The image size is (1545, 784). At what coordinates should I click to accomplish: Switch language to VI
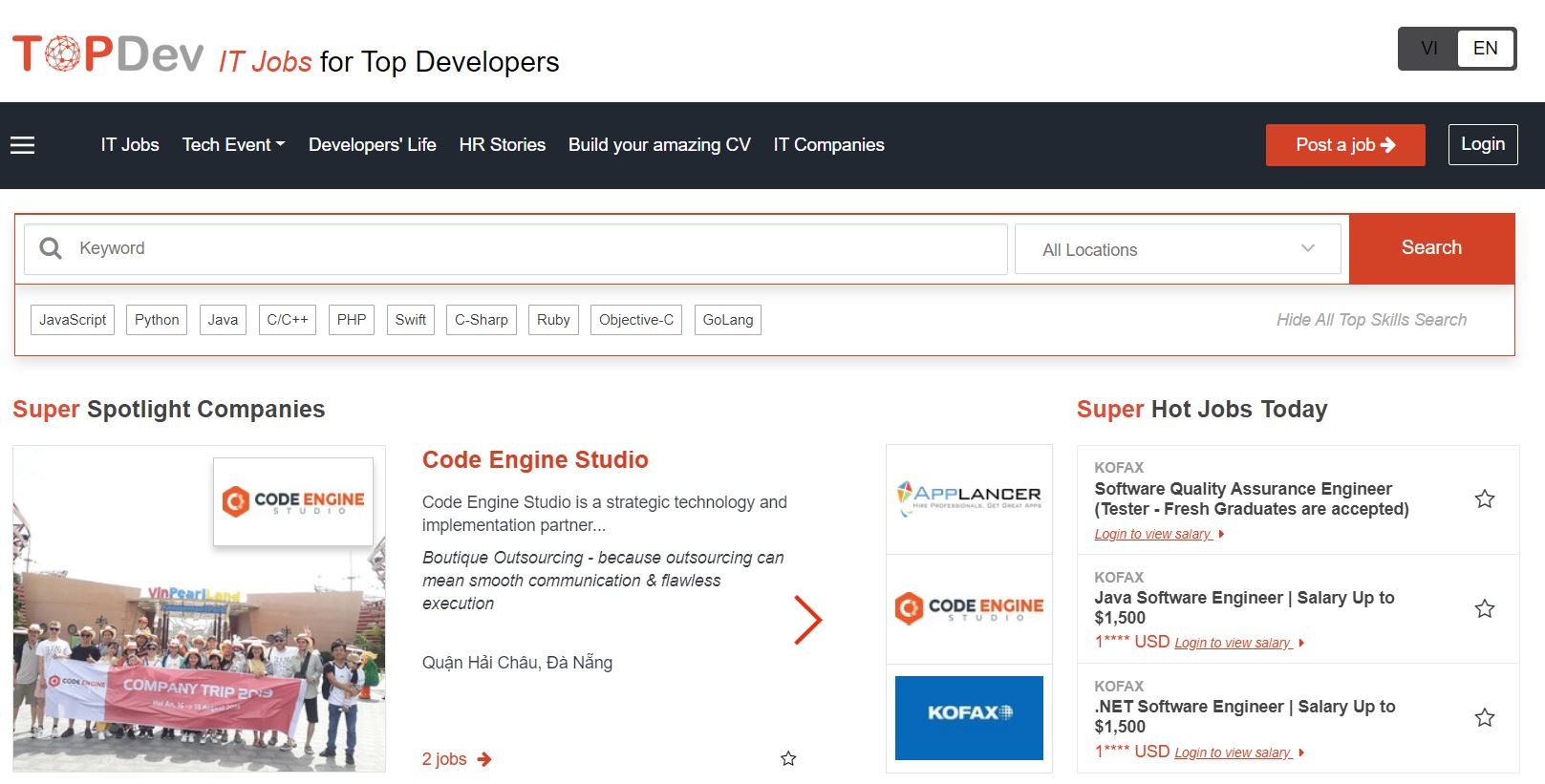[1428, 49]
